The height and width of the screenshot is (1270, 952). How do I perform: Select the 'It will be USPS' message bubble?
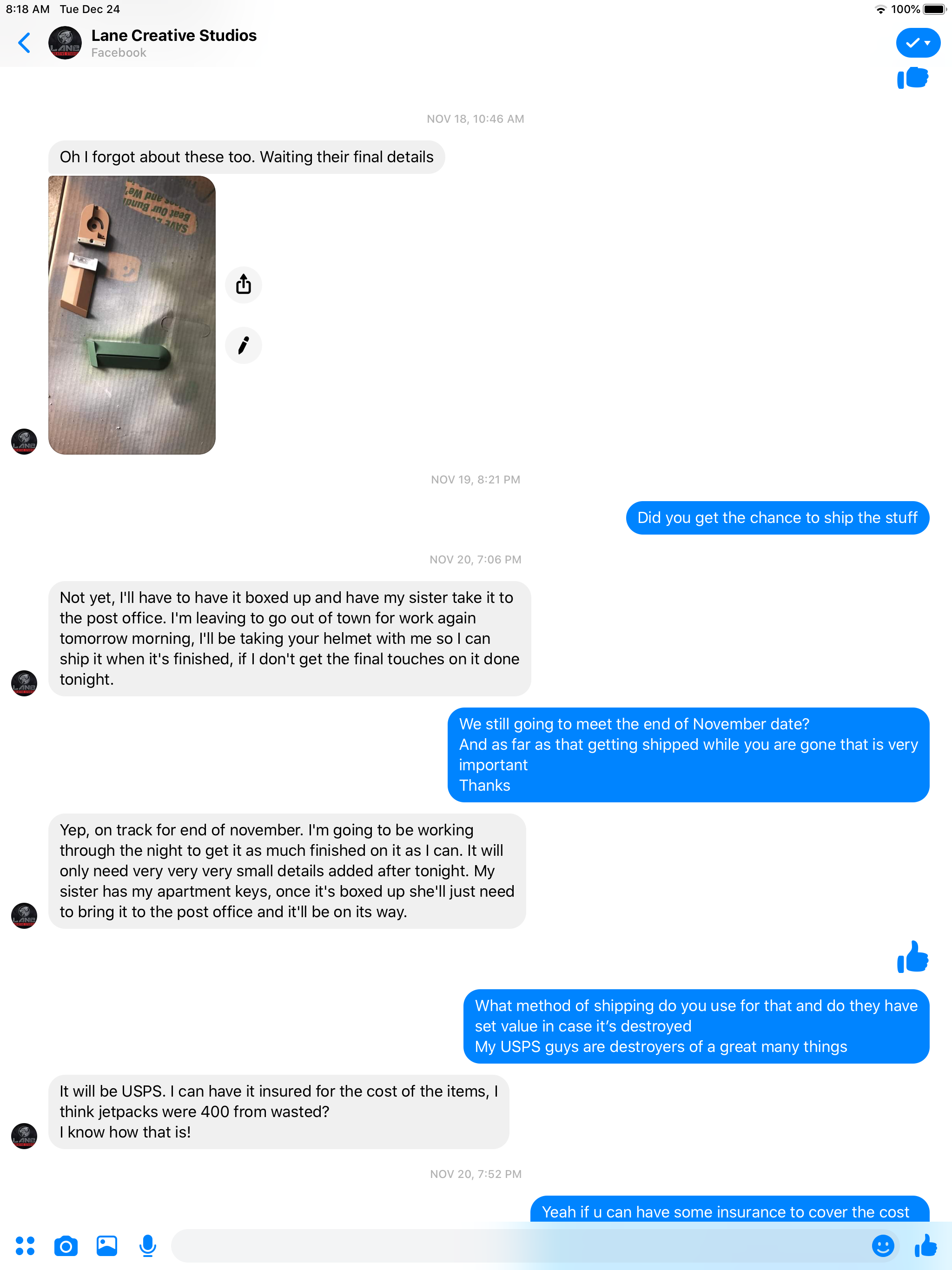click(279, 1112)
